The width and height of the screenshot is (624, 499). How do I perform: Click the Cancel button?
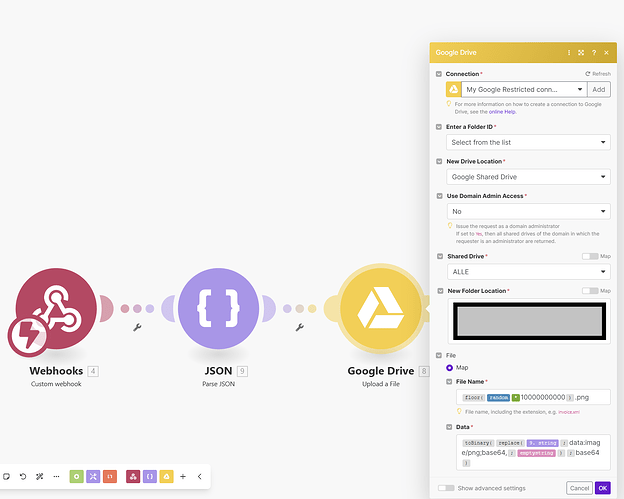click(579, 488)
